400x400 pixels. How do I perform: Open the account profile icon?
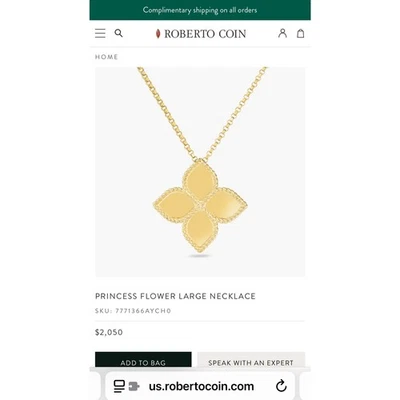[x=282, y=33]
